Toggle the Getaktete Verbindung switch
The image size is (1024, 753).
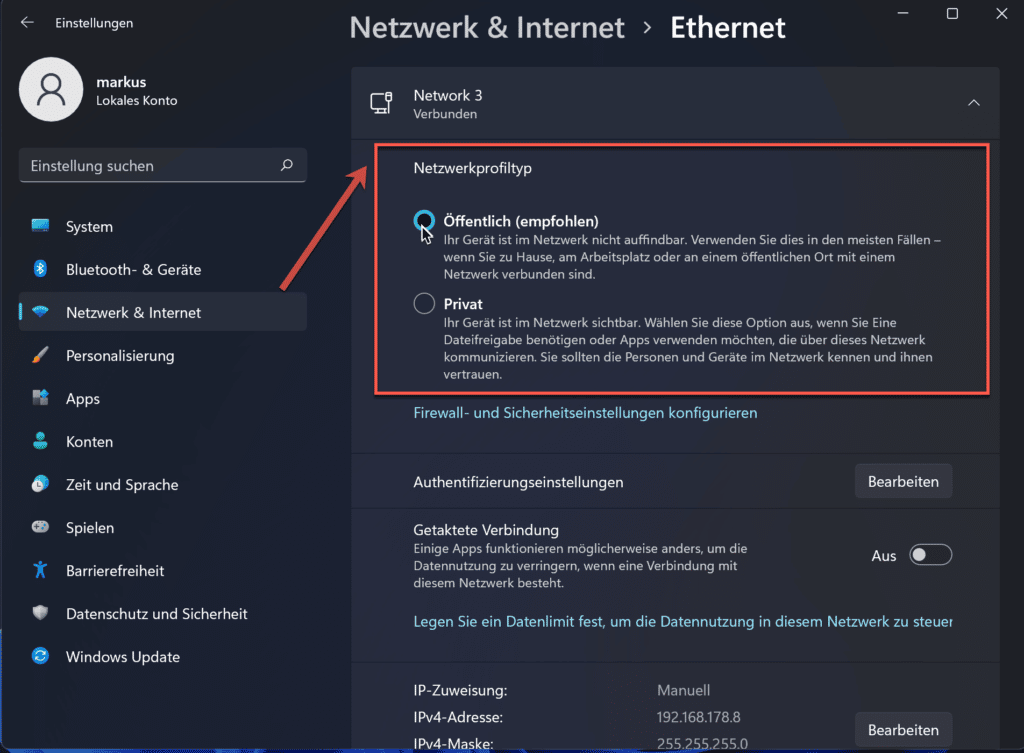pos(931,555)
